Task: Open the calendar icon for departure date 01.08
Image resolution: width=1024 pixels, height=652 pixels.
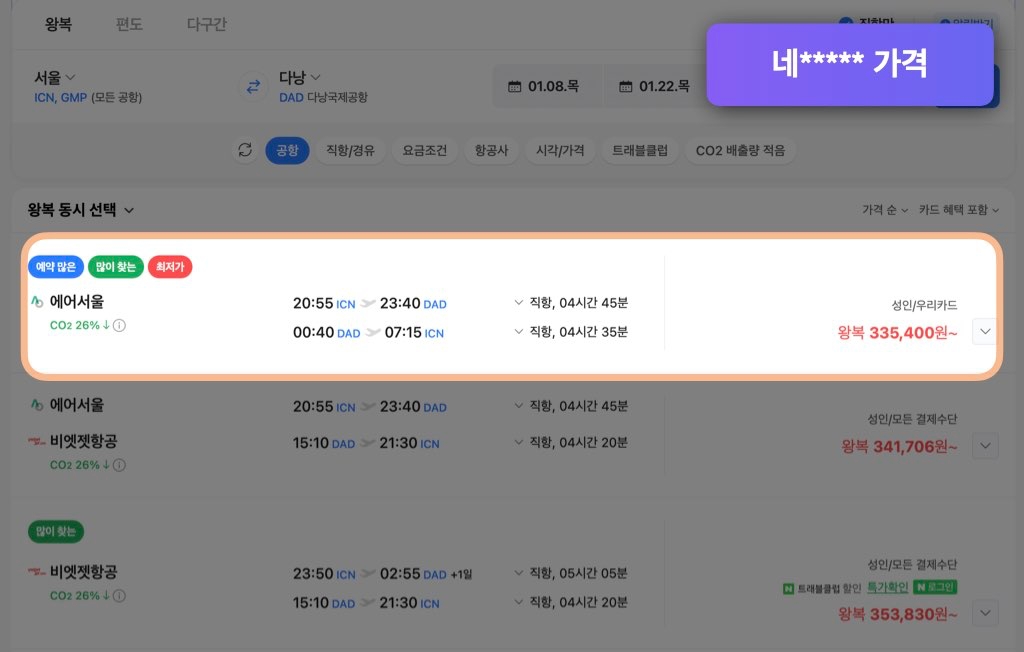Action: 514,86
